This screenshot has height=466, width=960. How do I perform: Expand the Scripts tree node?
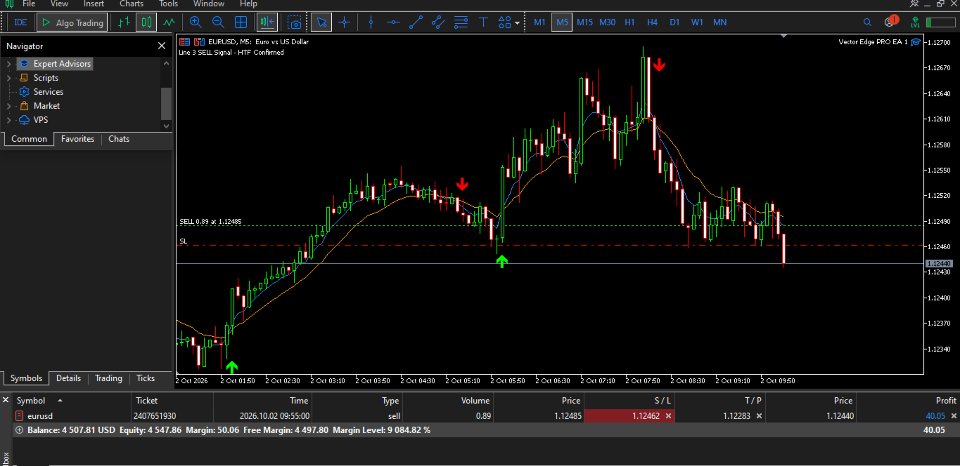click(9, 78)
